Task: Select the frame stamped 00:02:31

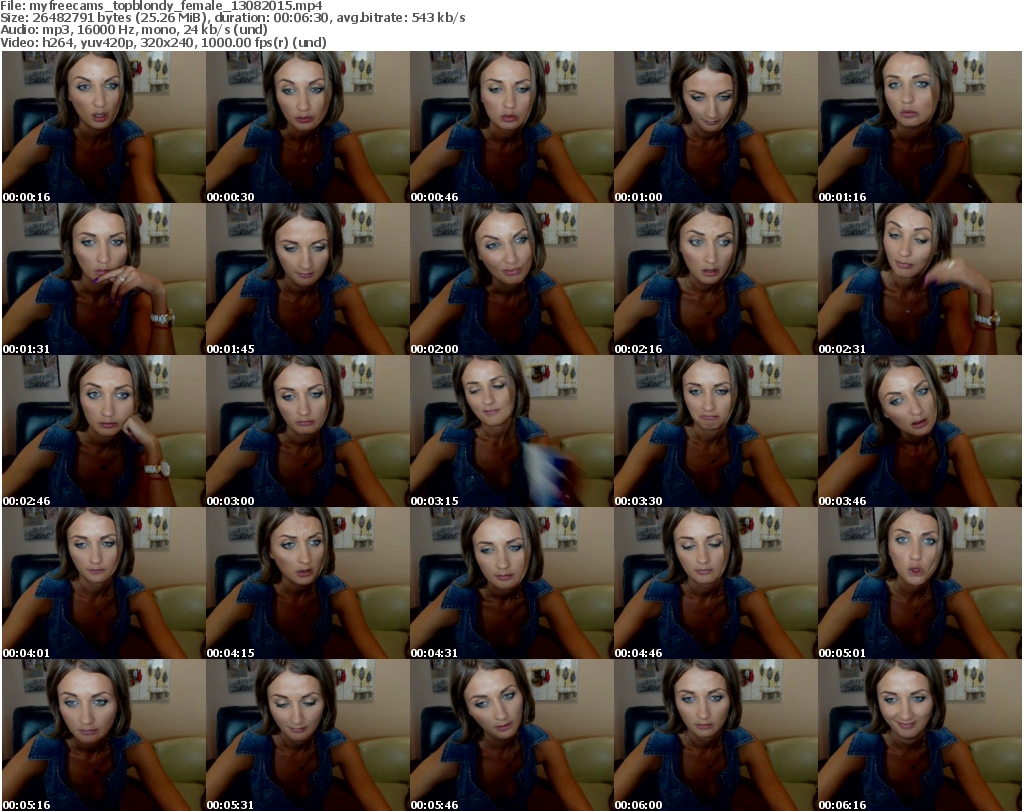Action: tap(920, 279)
